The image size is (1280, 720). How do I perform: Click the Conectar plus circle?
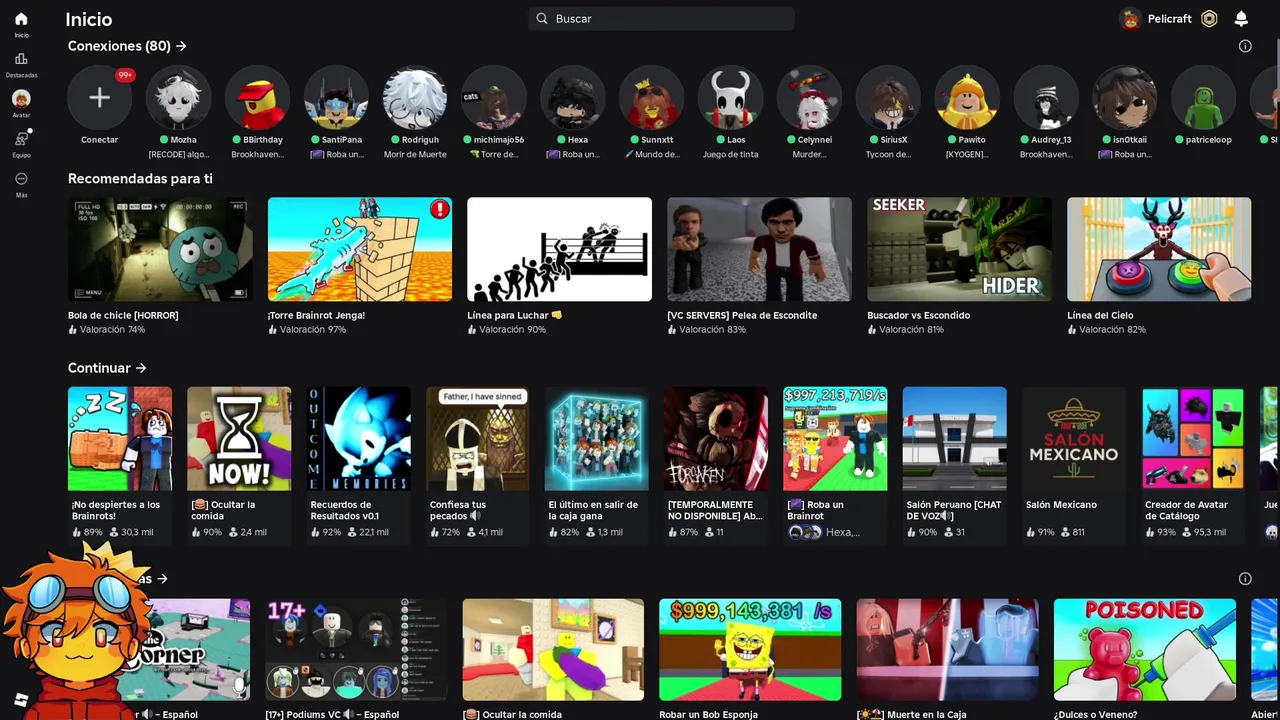99,97
